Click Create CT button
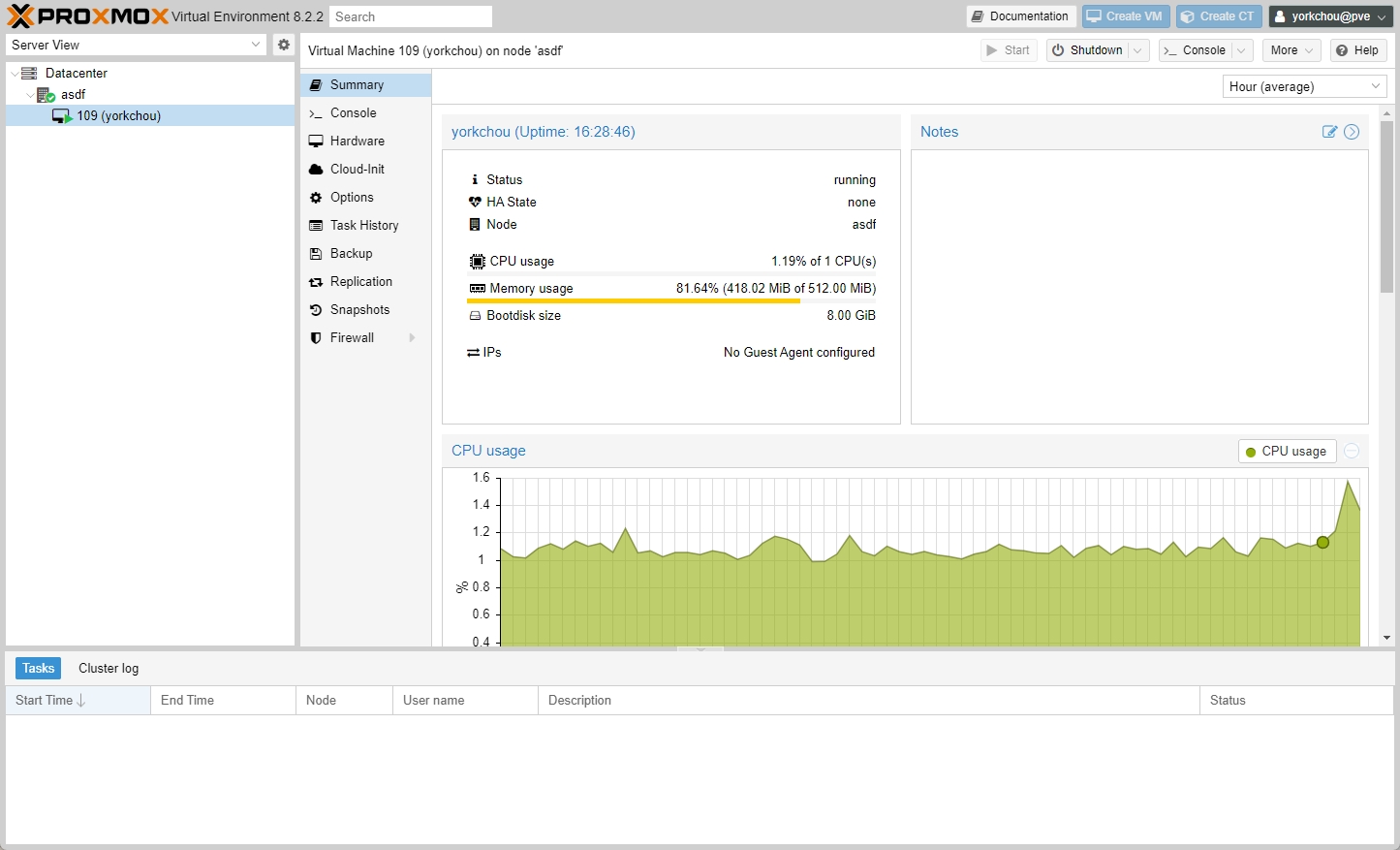1400x850 pixels. pyautogui.click(x=1219, y=16)
